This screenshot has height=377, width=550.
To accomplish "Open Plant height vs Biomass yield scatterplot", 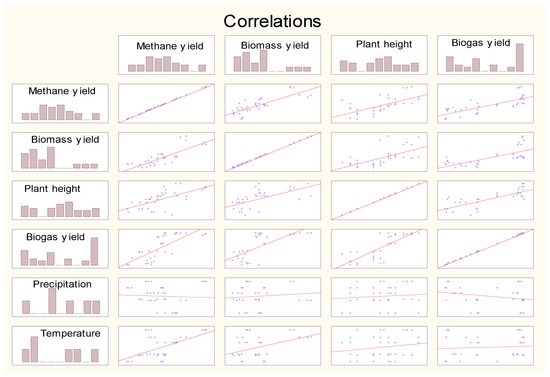I will pyautogui.click(x=273, y=200).
